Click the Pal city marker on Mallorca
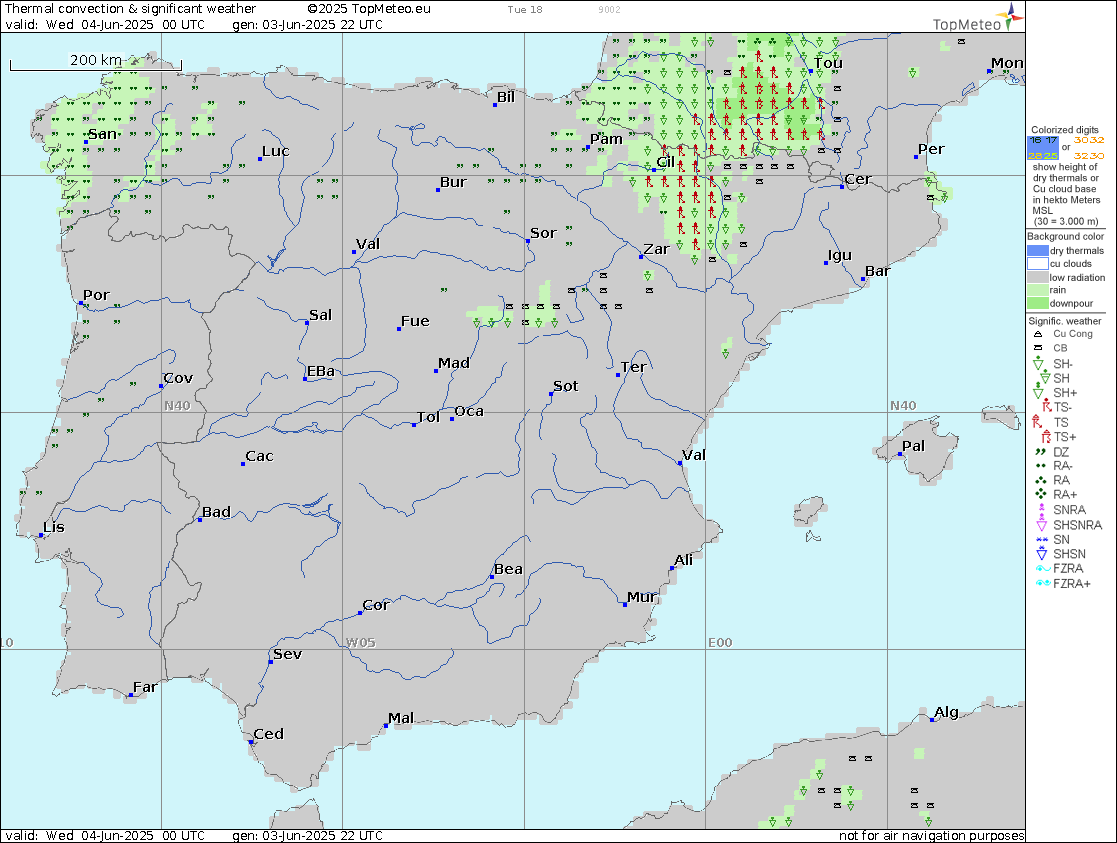This screenshot has width=1117, height=843. [x=900, y=454]
